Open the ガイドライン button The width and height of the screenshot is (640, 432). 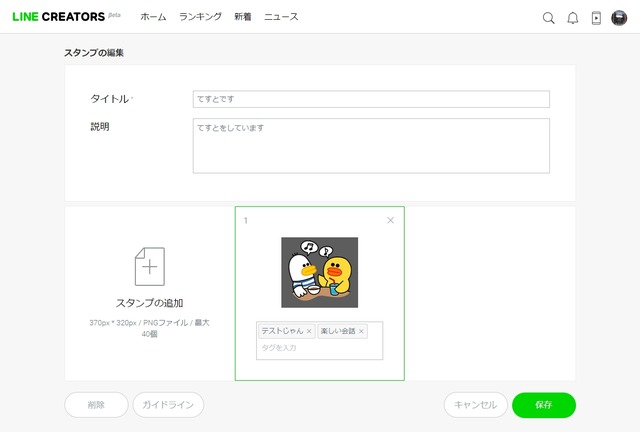(x=168, y=405)
